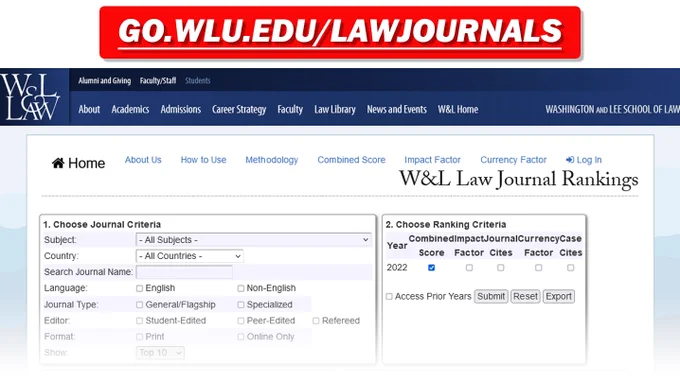The width and height of the screenshot is (680, 382).
Task: Open the News and Events menu
Action: pos(397,109)
